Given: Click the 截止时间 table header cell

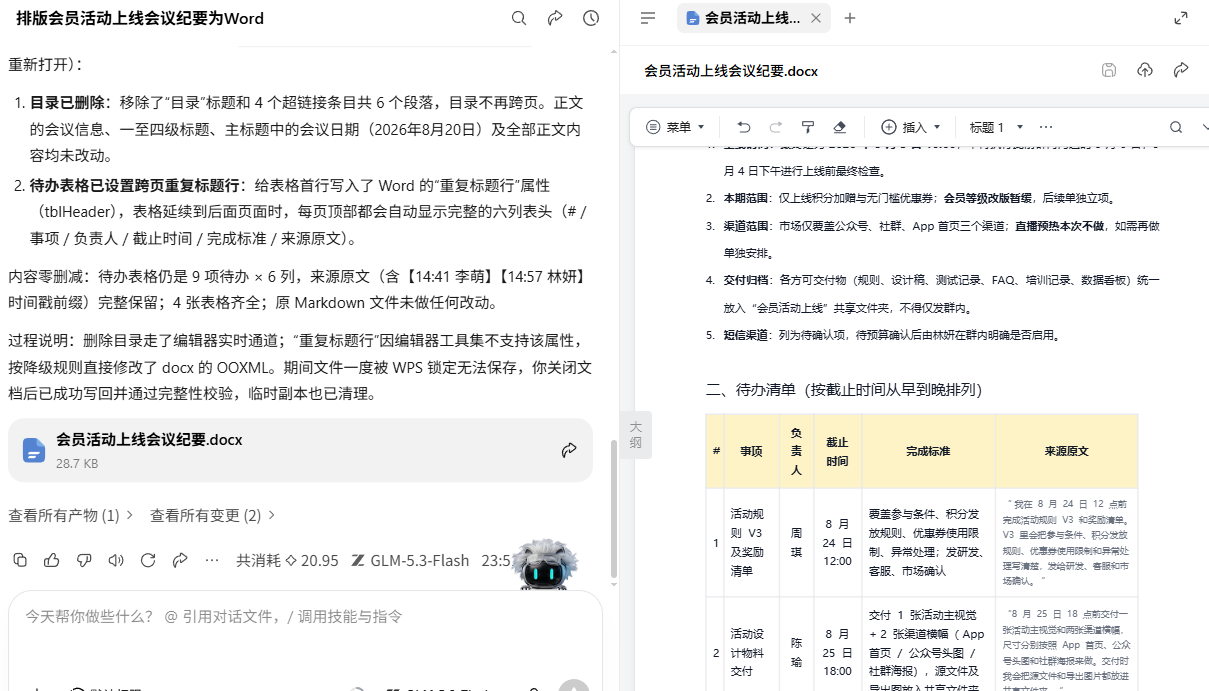Looking at the screenshot, I should tap(837, 451).
